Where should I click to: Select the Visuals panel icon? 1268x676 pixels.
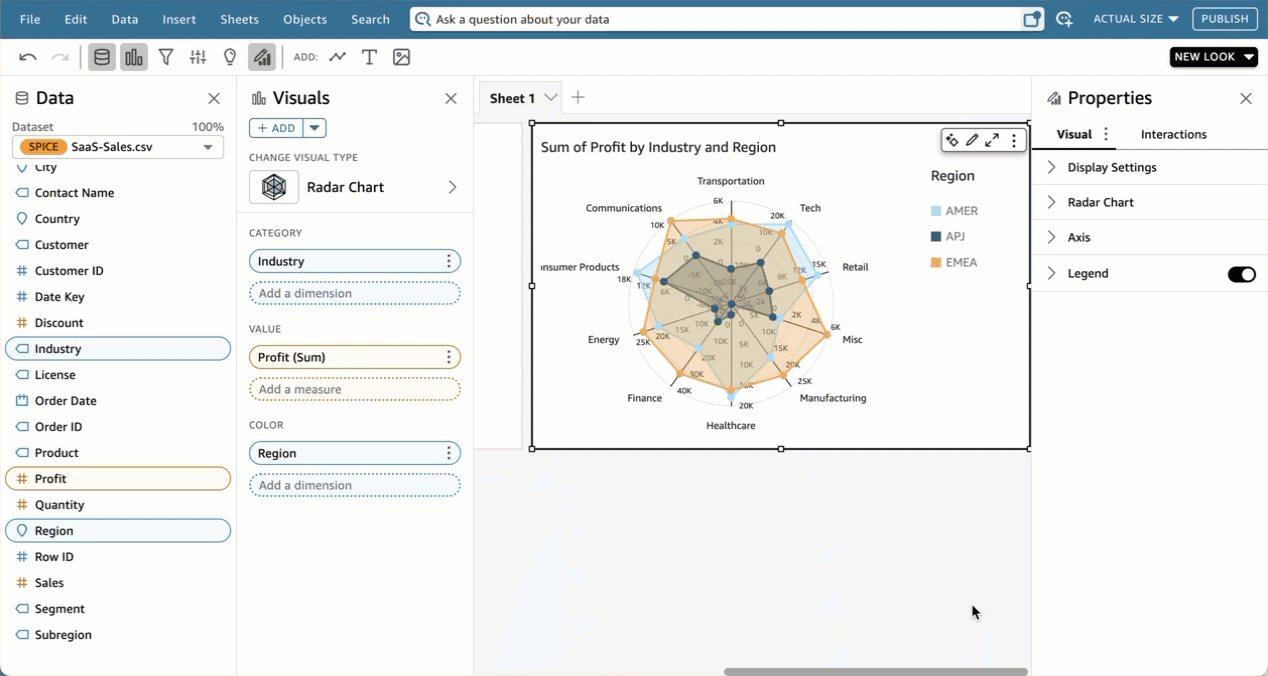[x=134, y=57]
